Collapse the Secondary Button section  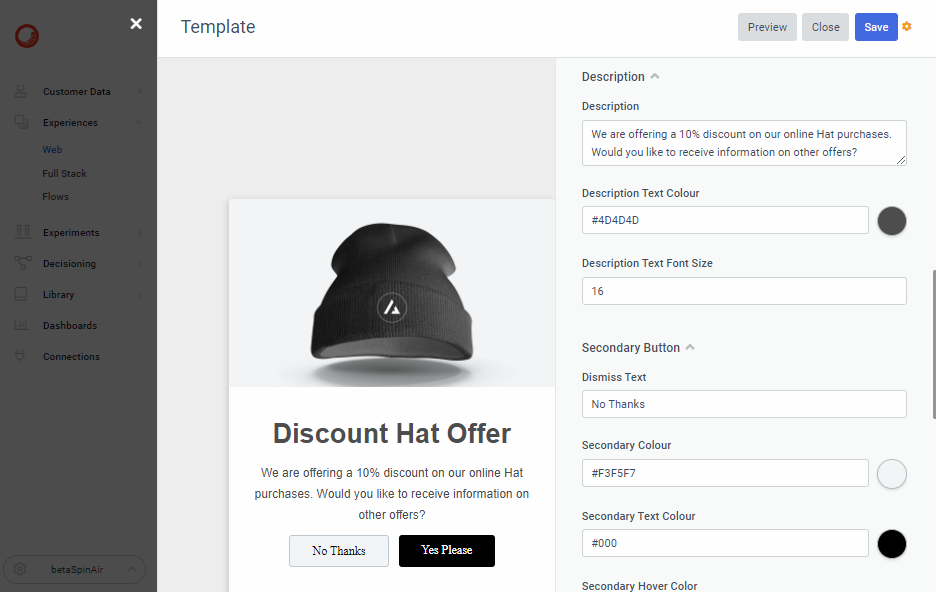[x=690, y=348]
